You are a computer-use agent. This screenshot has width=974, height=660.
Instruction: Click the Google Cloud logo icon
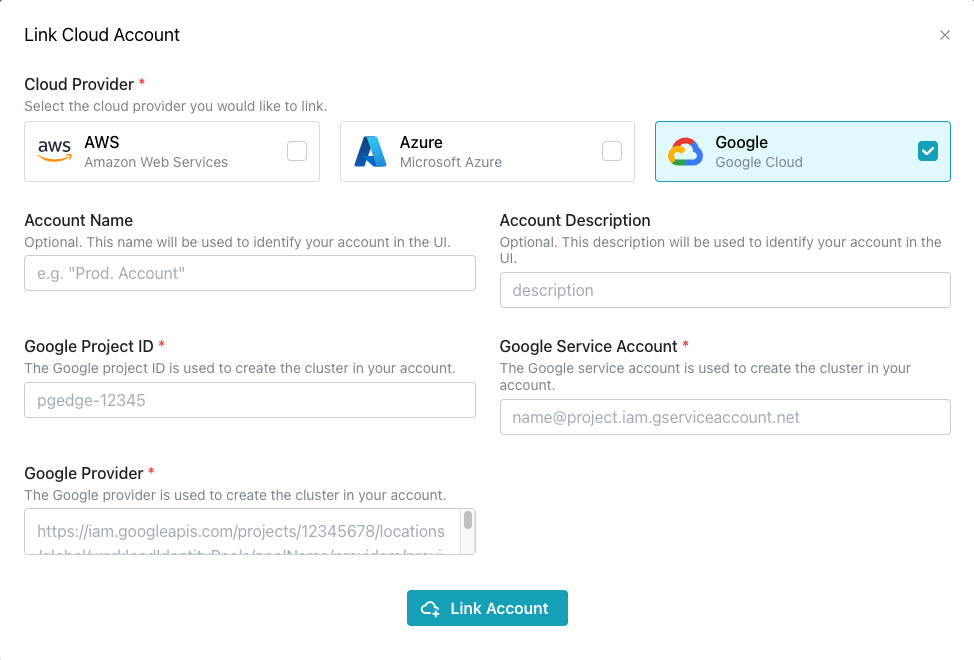point(686,151)
